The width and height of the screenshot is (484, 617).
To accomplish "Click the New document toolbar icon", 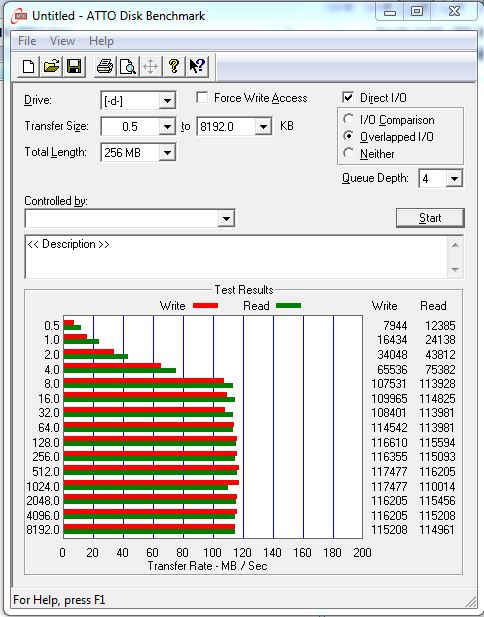I will (x=28, y=66).
